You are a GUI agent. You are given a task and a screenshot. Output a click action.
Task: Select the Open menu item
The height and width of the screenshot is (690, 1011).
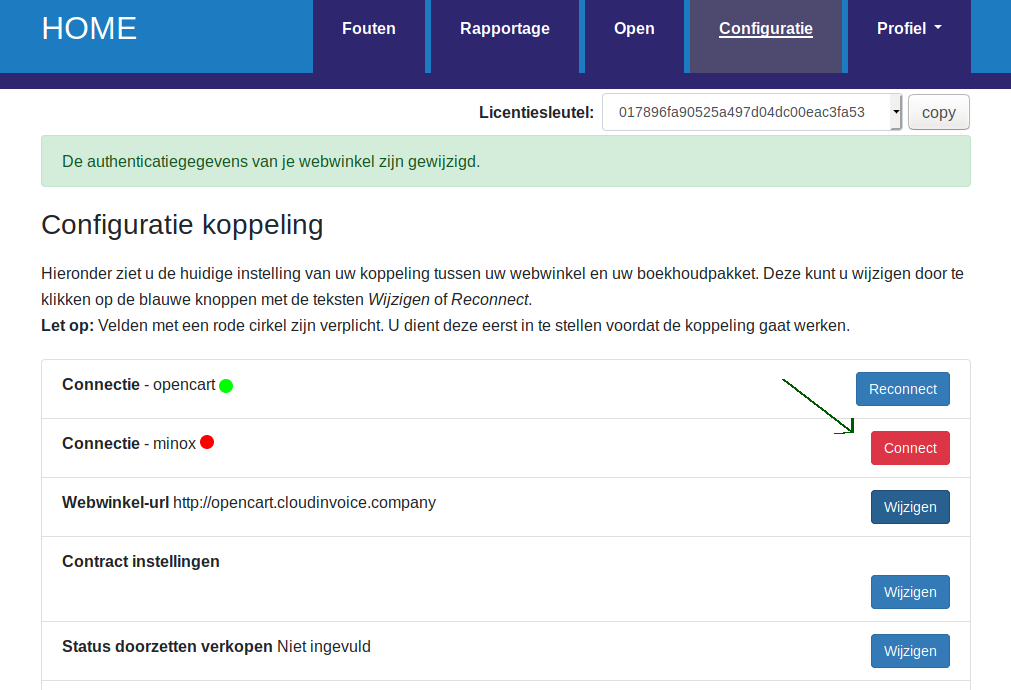(x=633, y=28)
